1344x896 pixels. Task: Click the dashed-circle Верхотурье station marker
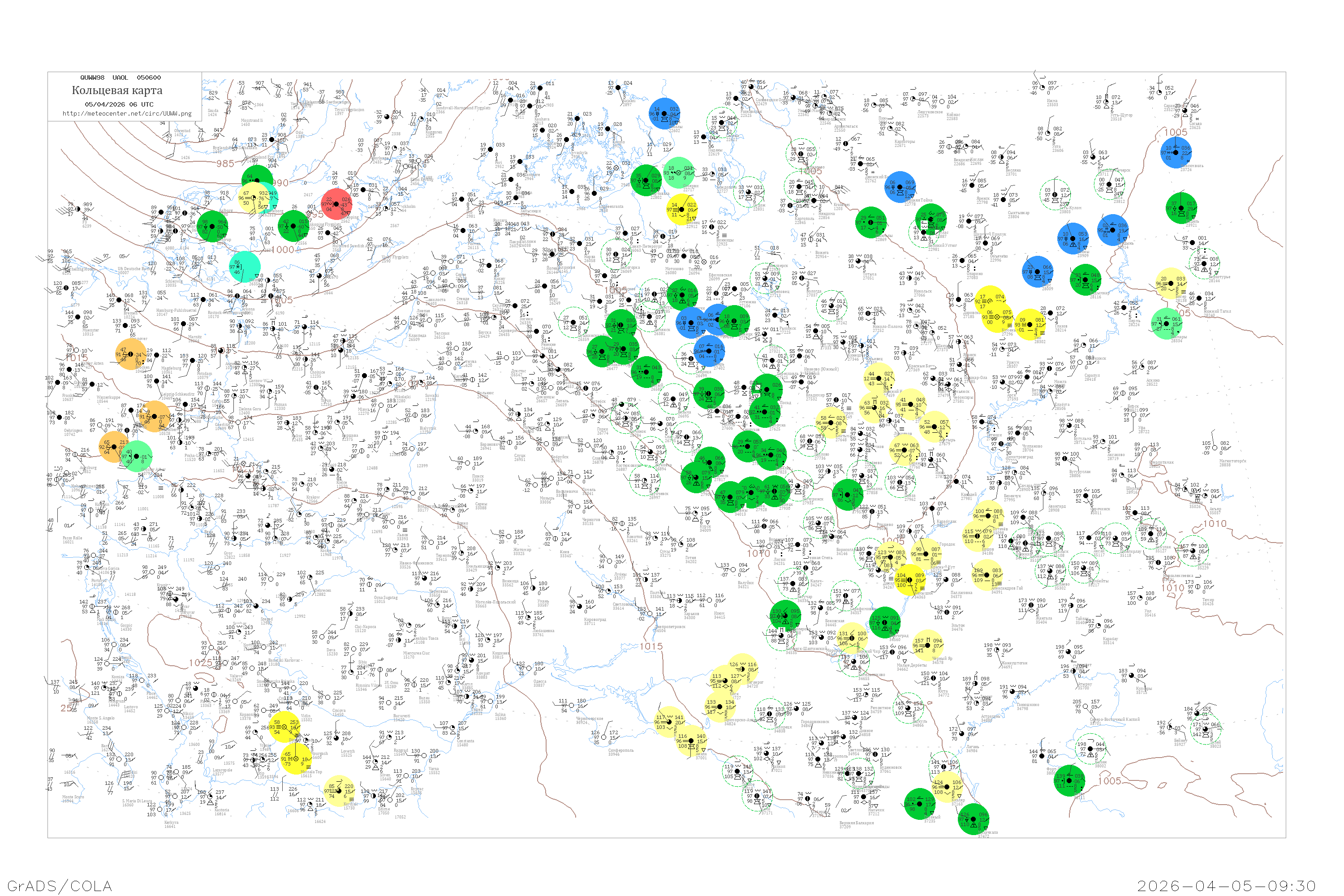click(x=1204, y=263)
